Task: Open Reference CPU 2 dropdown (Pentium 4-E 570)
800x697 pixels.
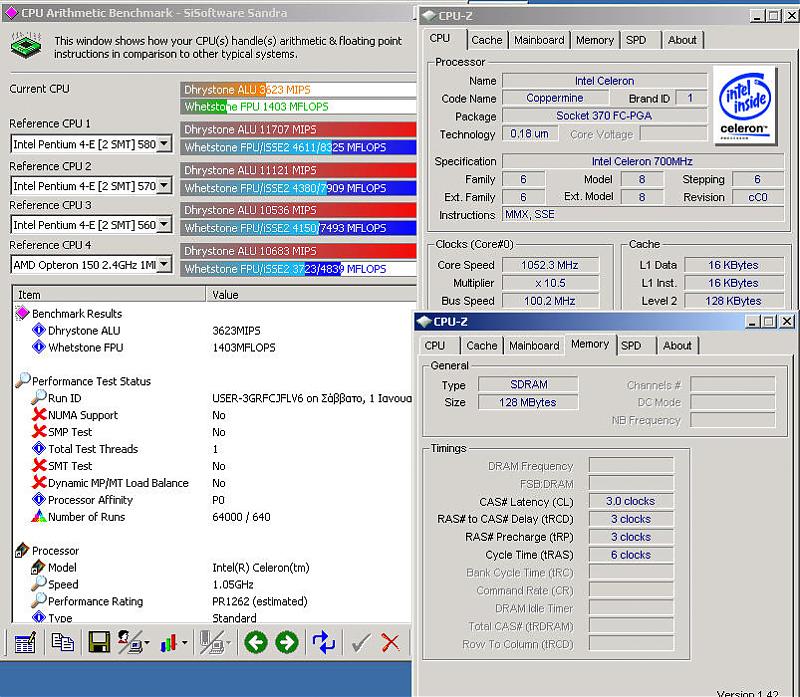Action: pos(164,186)
